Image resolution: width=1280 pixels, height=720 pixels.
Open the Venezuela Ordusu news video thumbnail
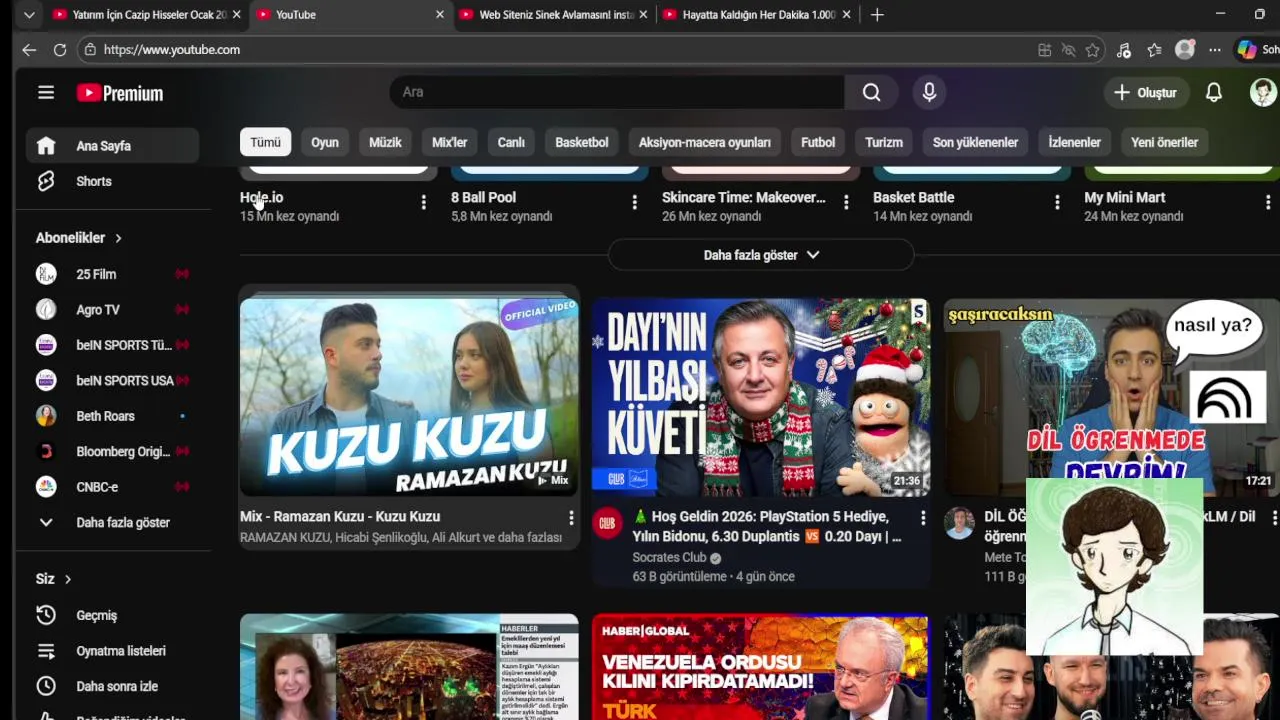click(x=761, y=668)
